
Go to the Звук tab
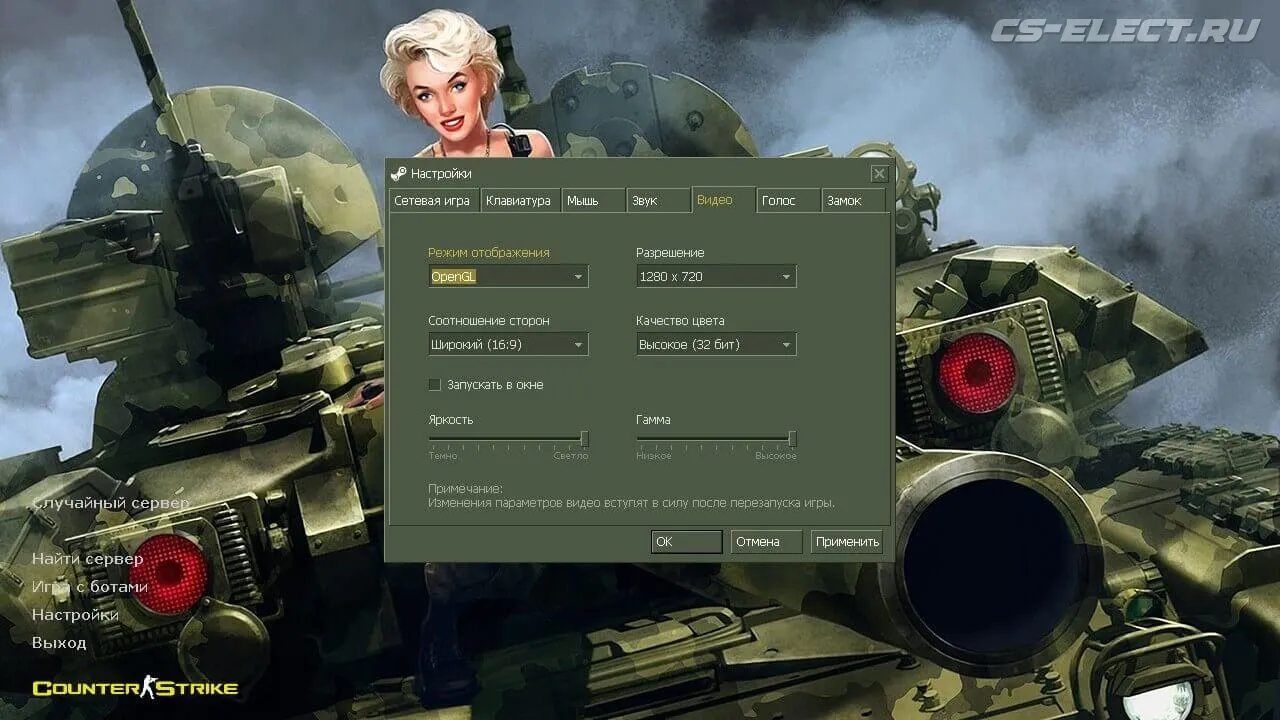coord(657,200)
